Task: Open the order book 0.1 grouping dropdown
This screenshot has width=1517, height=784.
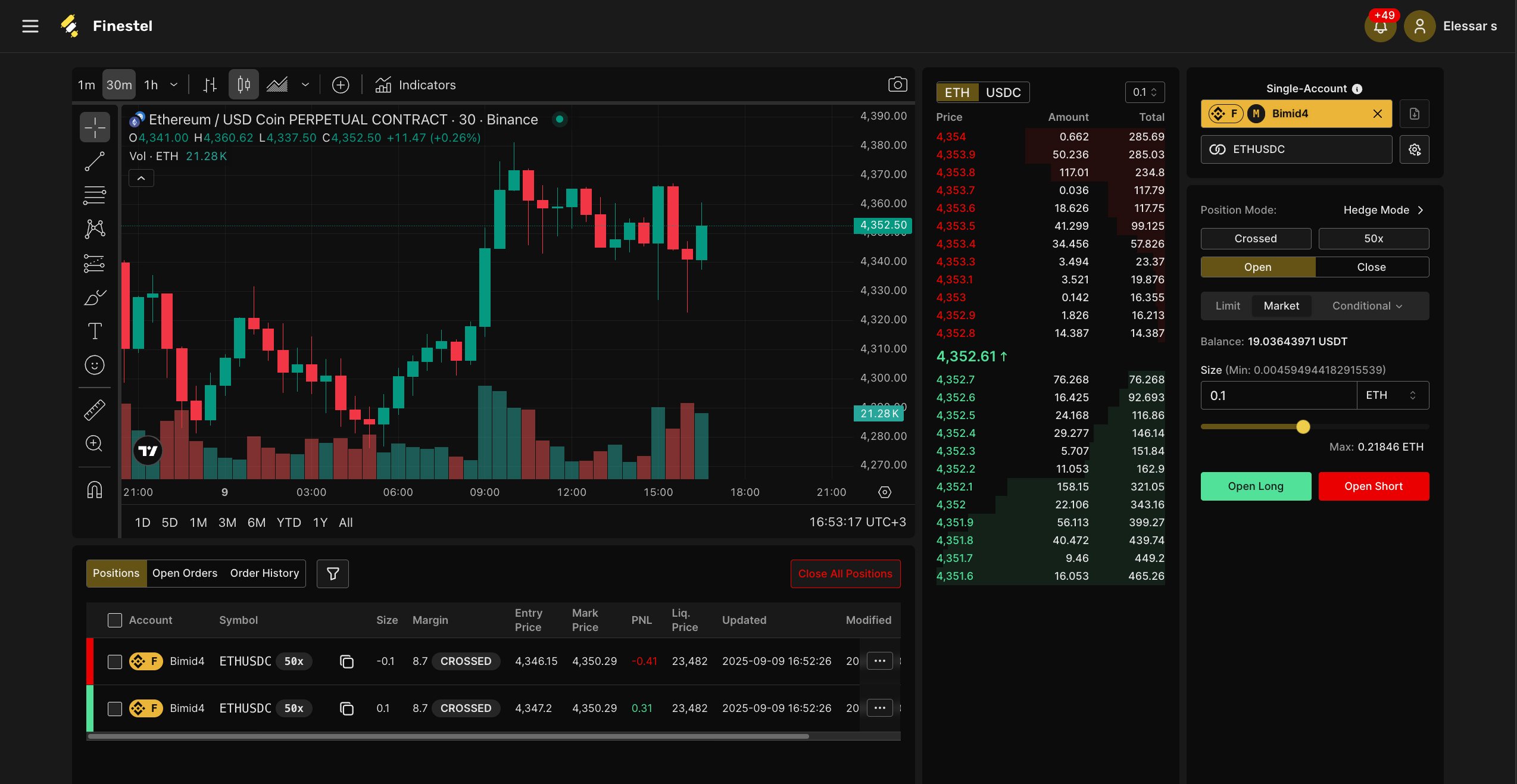Action: pos(1144,92)
